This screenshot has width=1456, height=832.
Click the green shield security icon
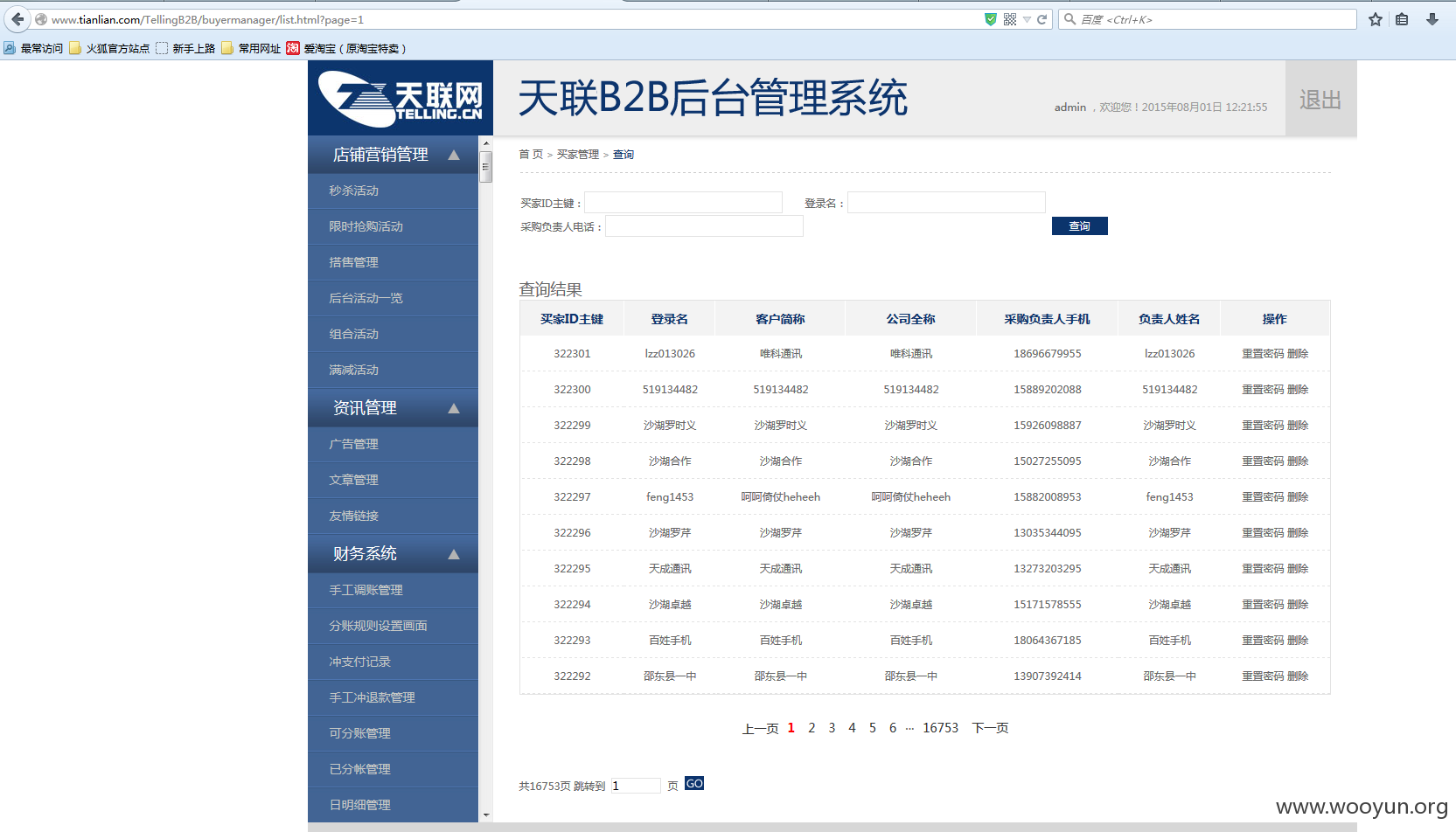991,19
